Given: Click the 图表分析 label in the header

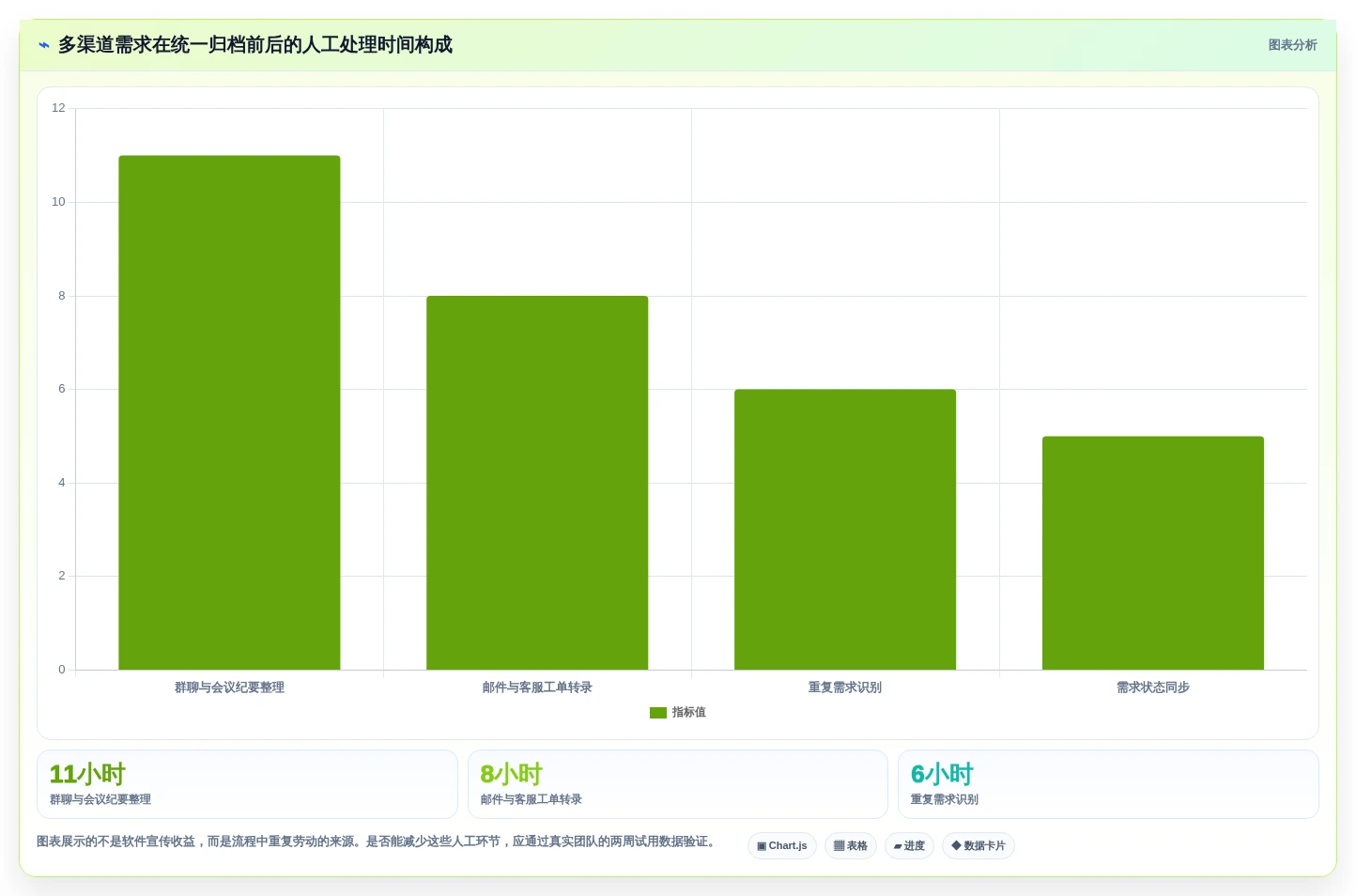Looking at the screenshot, I should point(1292,45).
